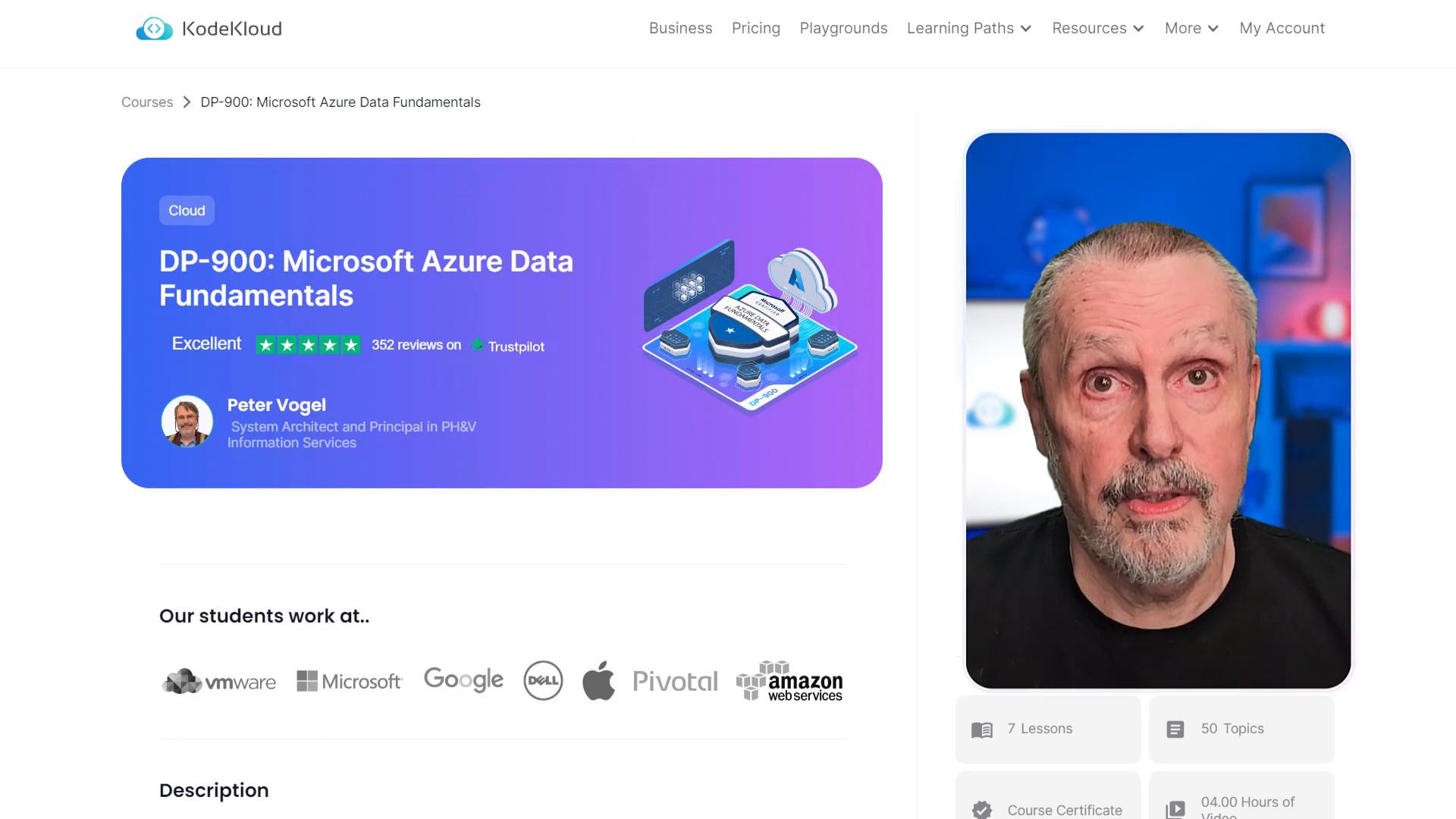Click the Course Certificate badge icon
The height and width of the screenshot is (819, 1456).
[x=982, y=810]
